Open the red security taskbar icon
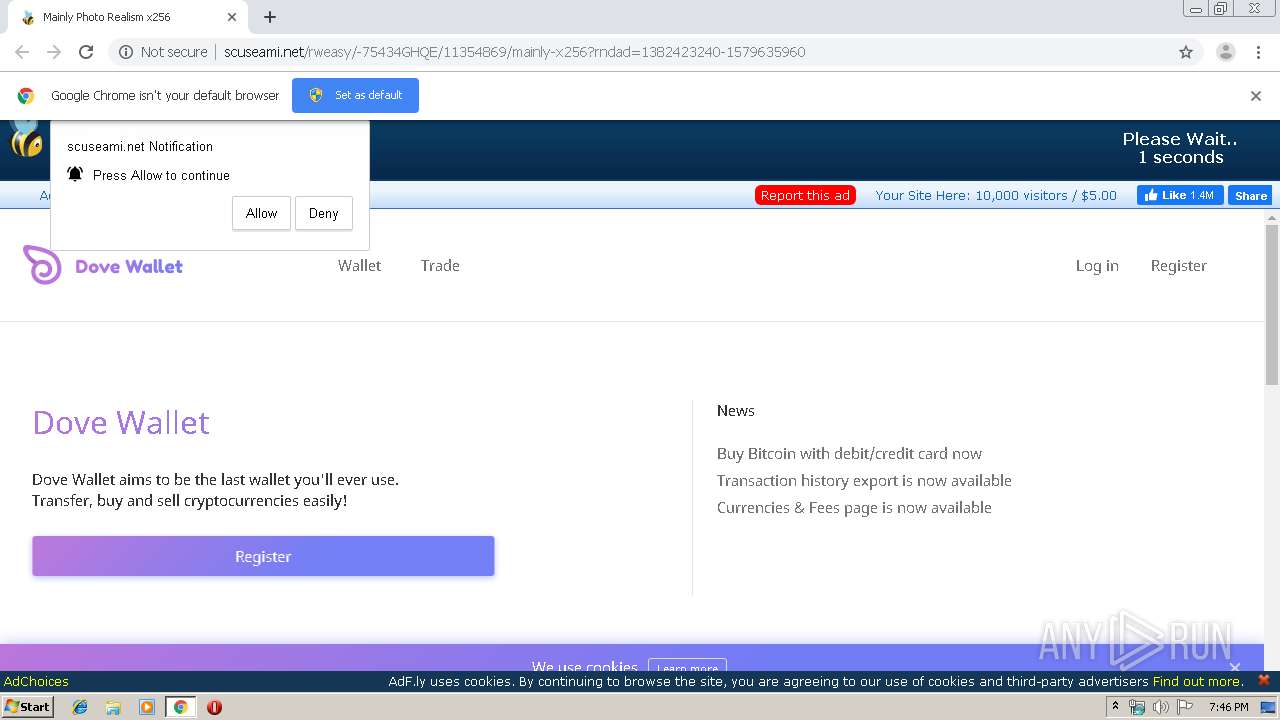 (214, 707)
